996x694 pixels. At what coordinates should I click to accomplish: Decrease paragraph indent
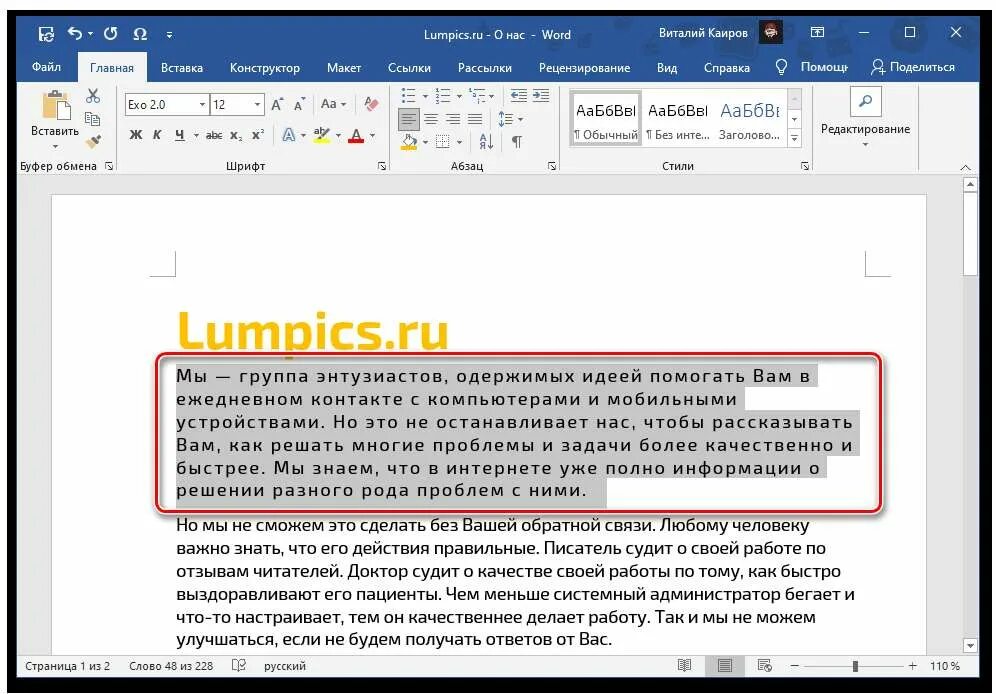click(519, 96)
